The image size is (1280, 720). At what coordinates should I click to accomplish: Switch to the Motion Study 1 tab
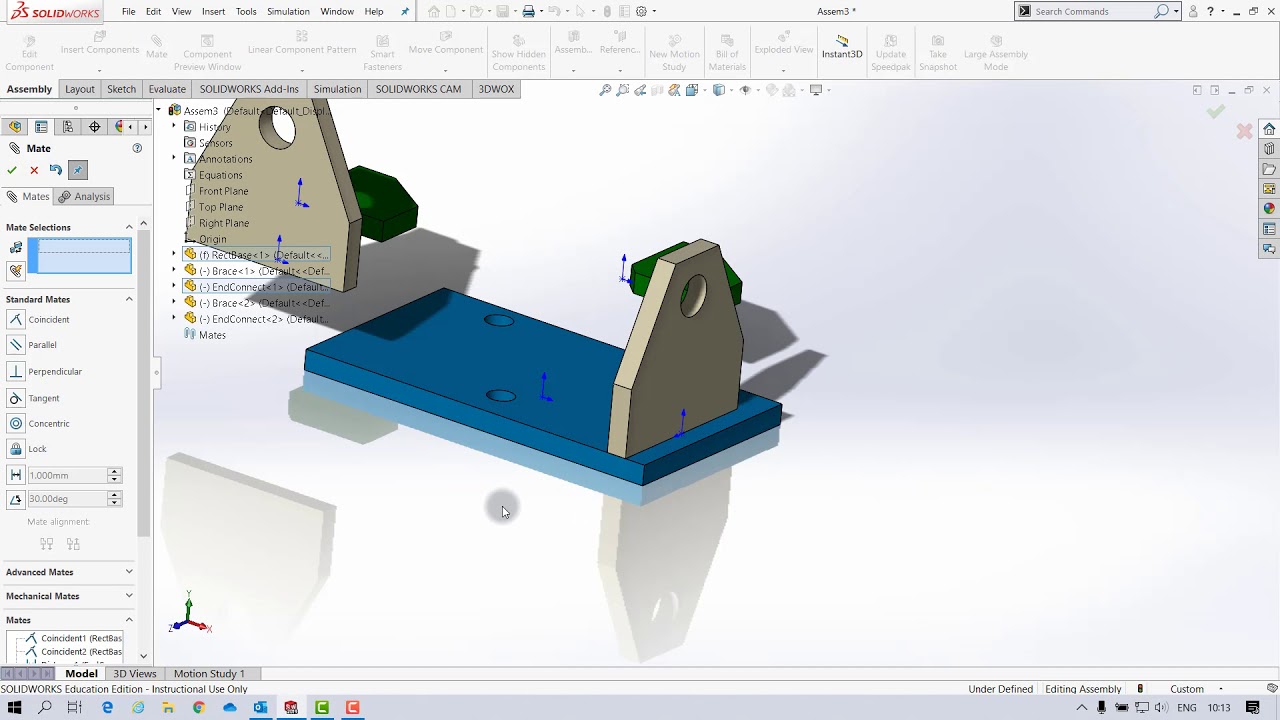pos(209,674)
